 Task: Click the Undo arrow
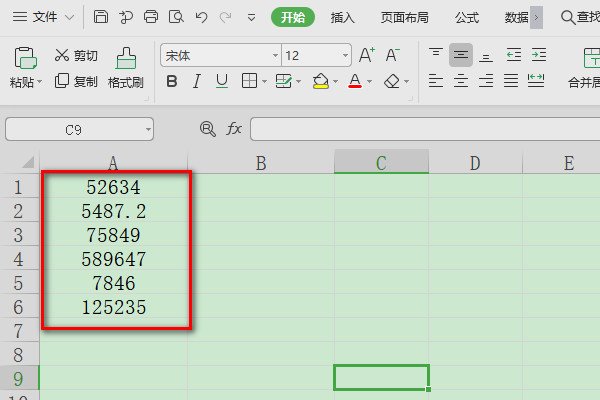[x=201, y=17]
